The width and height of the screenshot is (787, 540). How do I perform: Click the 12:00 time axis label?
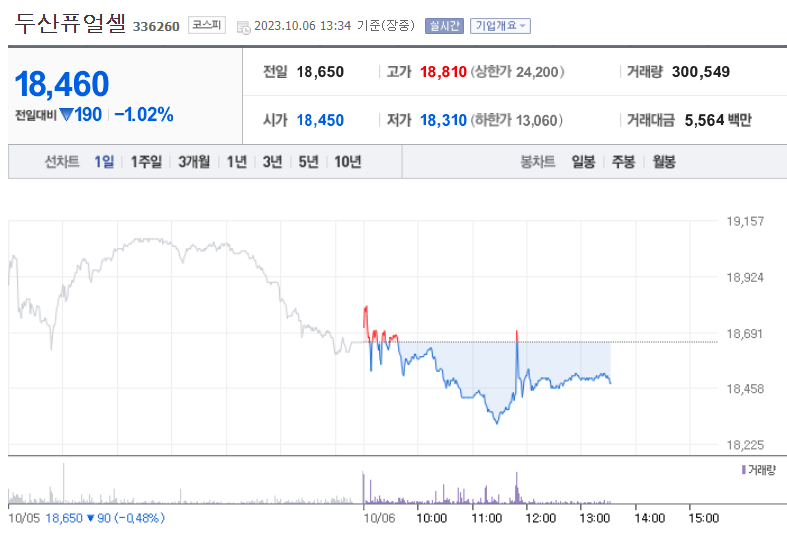tap(541, 518)
